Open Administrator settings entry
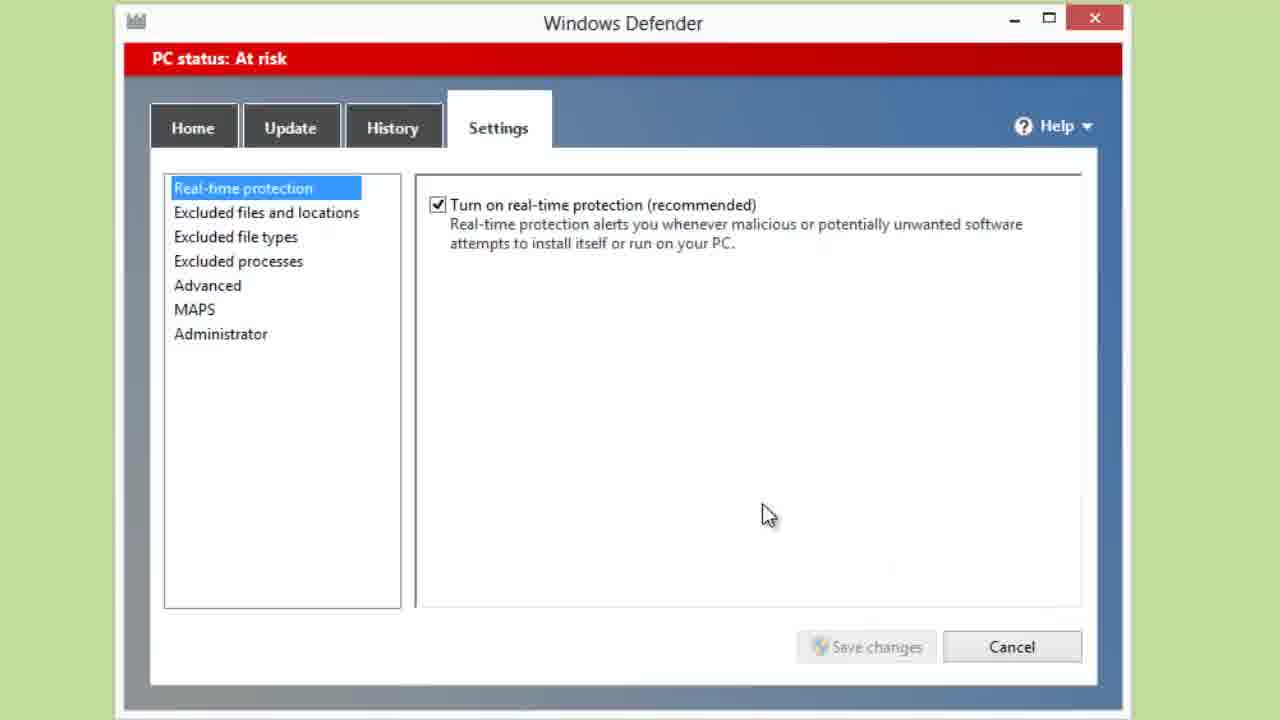The width and height of the screenshot is (1280, 720). (220, 334)
